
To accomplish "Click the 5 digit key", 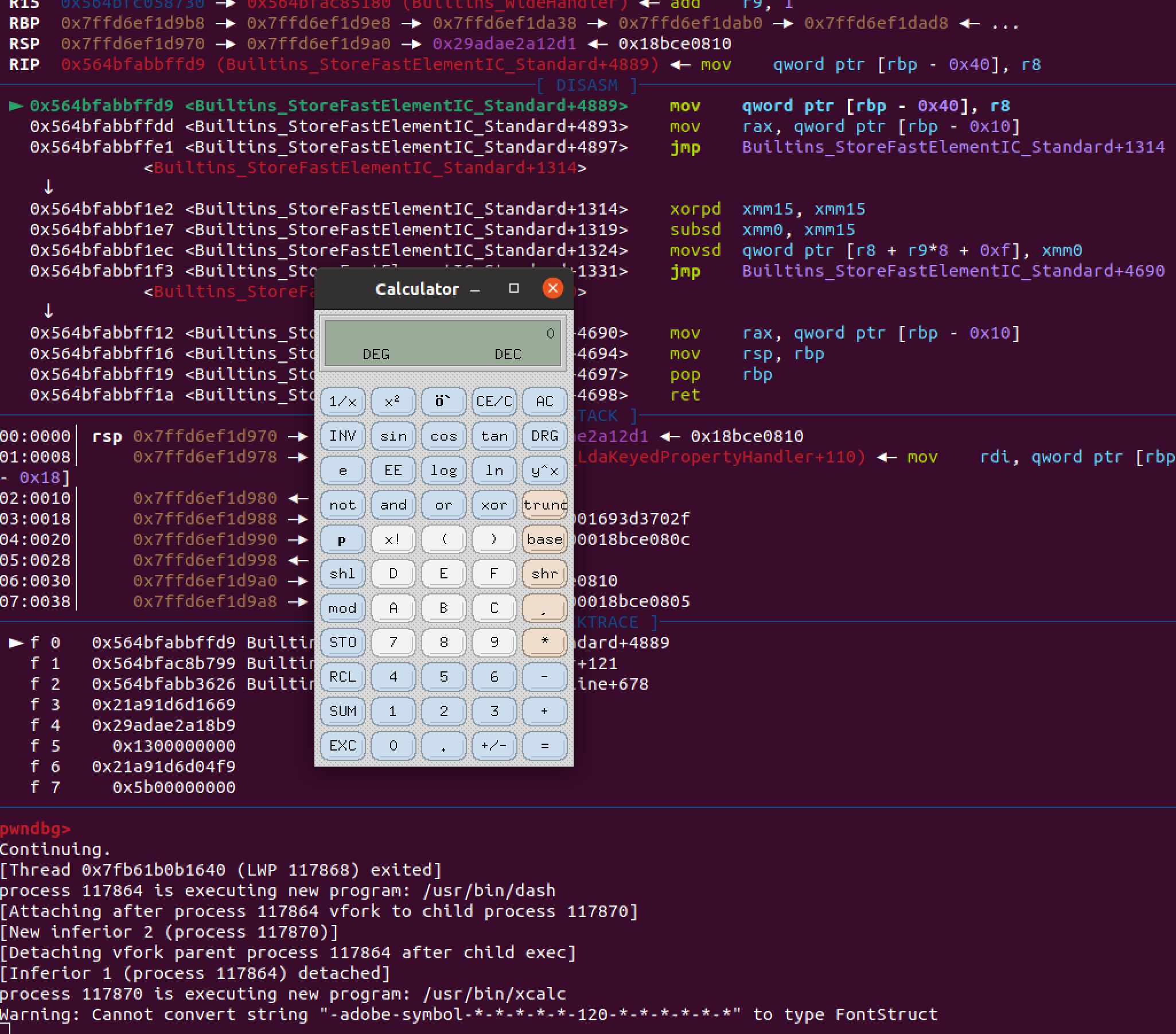I will (443, 677).
